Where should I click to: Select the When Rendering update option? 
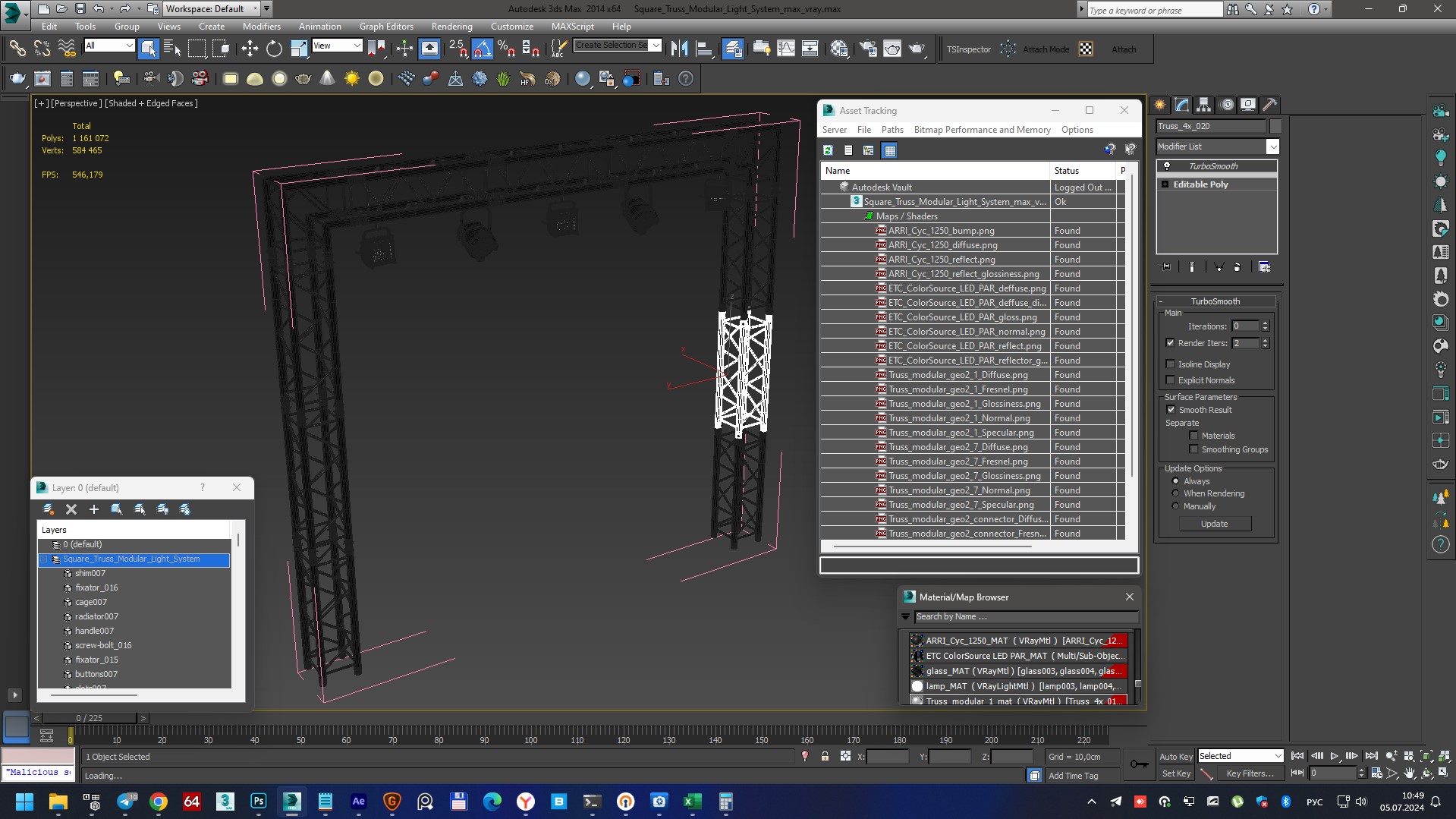click(1176, 493)
